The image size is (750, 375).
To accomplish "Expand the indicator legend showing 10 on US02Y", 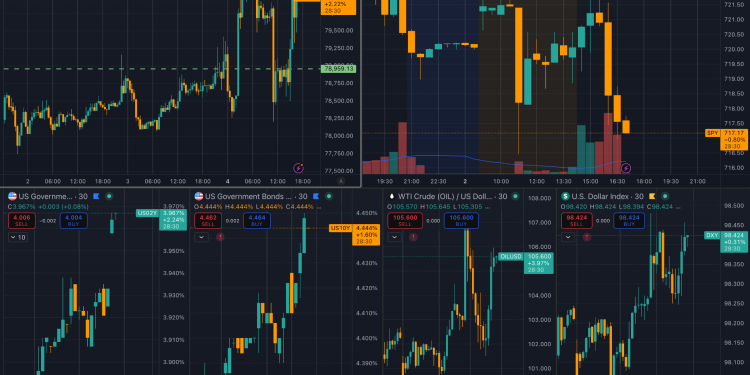I will [x=18, y=237].
